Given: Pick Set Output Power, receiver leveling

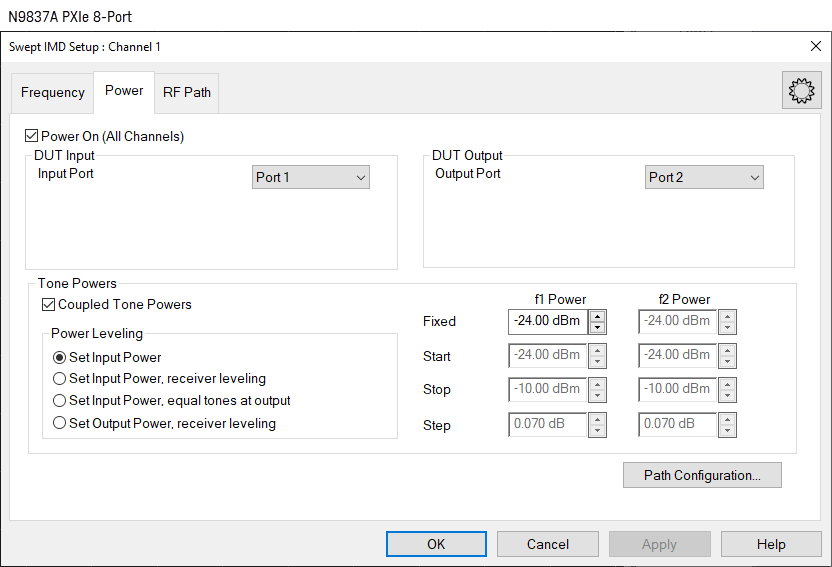Looking at the screenshot, I should tap(60, 423).
